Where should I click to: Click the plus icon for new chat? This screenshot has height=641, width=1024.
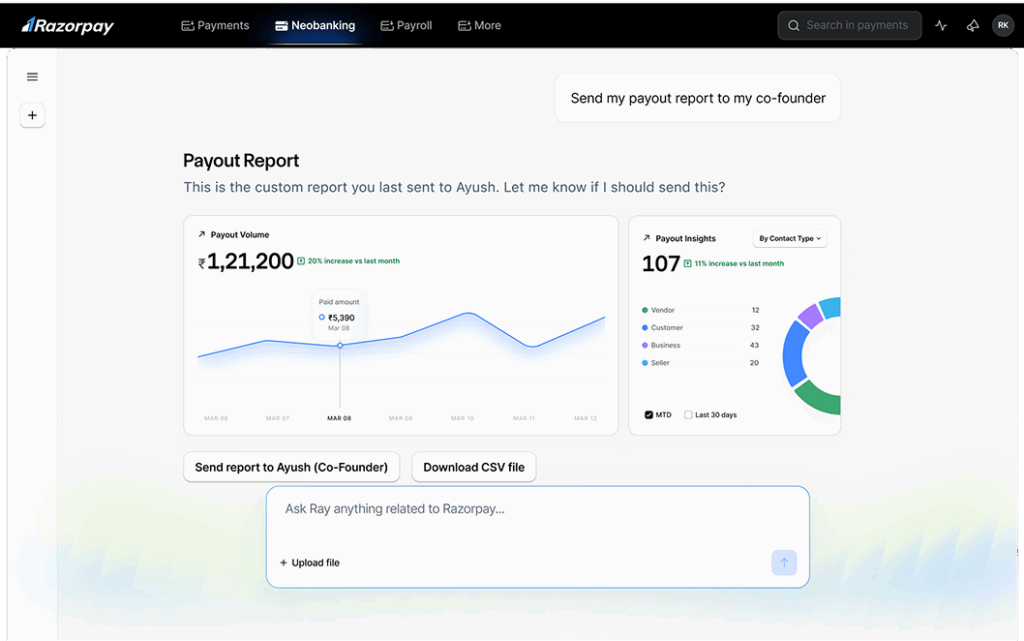pyautogui.click(x=32, y=116)
